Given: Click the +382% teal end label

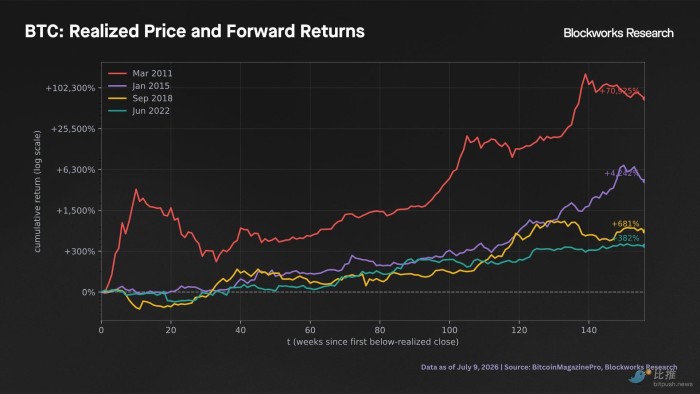Looking at the screenshot, I should click(626, 238).
